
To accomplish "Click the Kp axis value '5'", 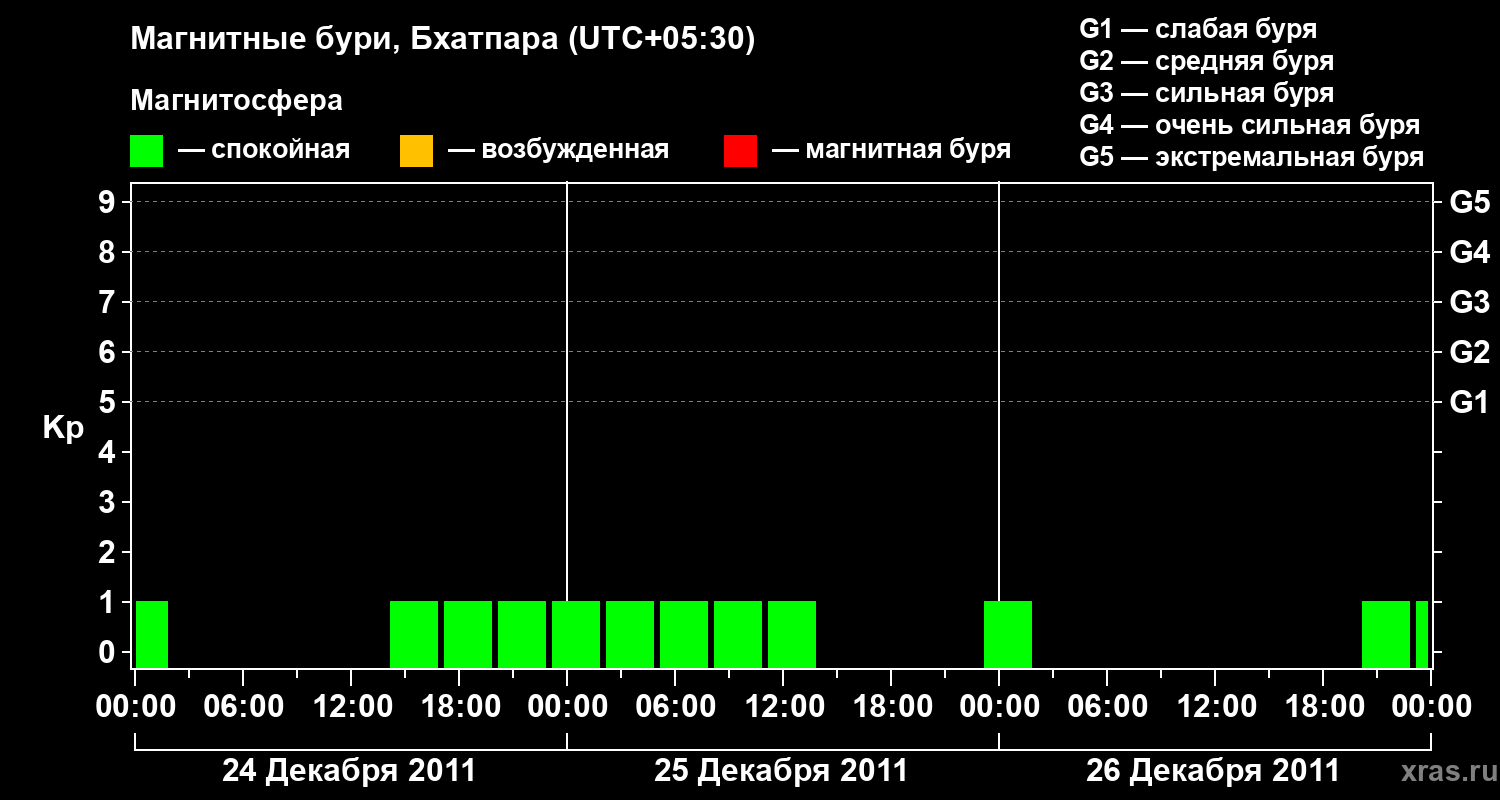I will 109,402.
